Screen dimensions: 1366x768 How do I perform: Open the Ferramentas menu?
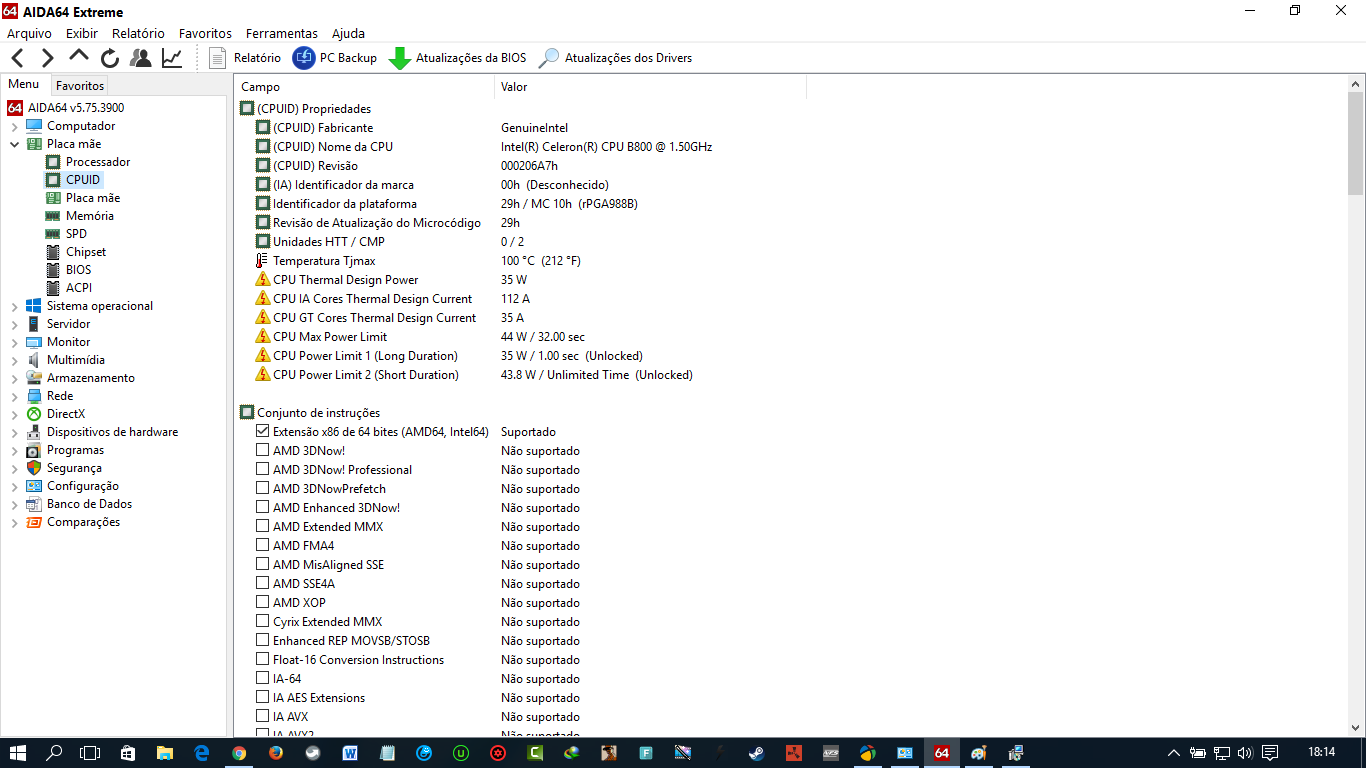pos(282,33)
